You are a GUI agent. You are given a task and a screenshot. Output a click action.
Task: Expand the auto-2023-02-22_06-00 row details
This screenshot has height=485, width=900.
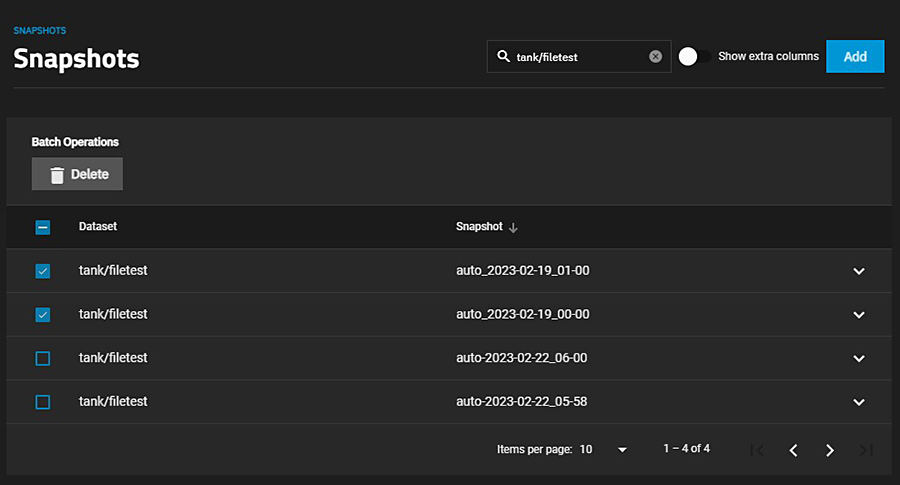tap(858, 358)
